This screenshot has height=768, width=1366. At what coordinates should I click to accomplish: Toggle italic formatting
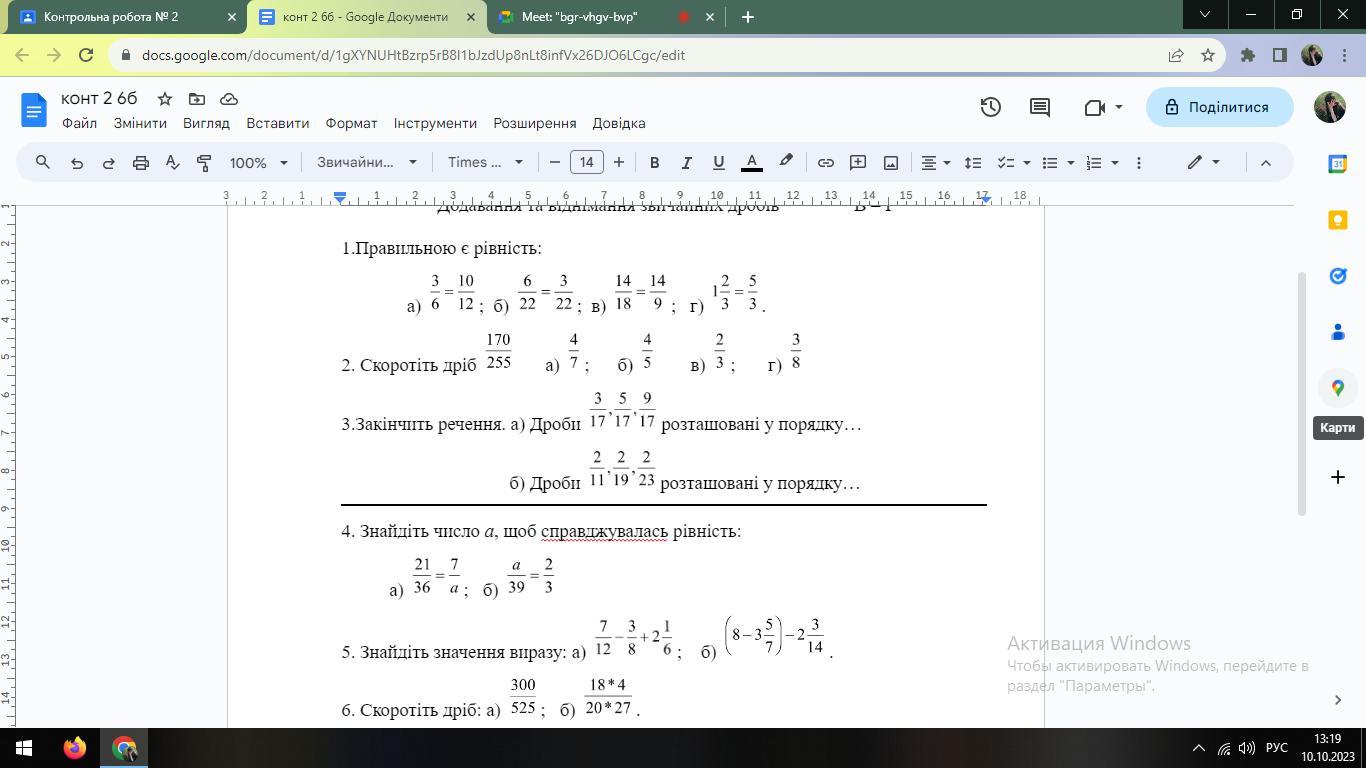pyautogui.click(x=686, y=162)
